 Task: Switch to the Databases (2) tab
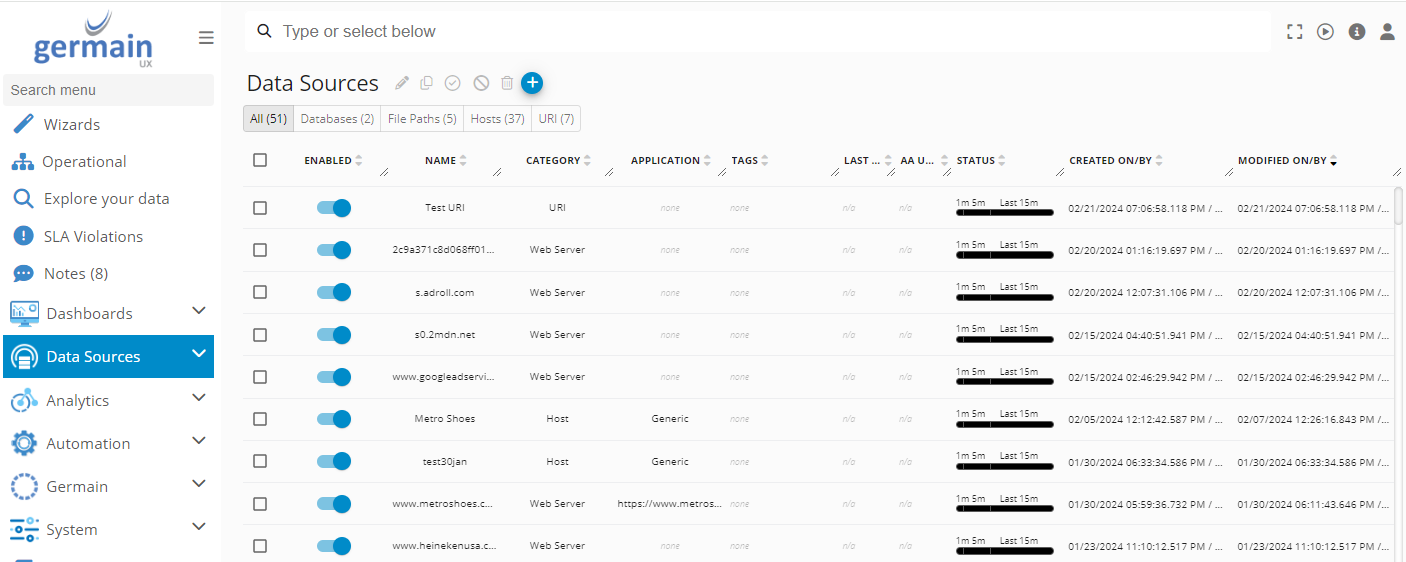coord(337,119)
